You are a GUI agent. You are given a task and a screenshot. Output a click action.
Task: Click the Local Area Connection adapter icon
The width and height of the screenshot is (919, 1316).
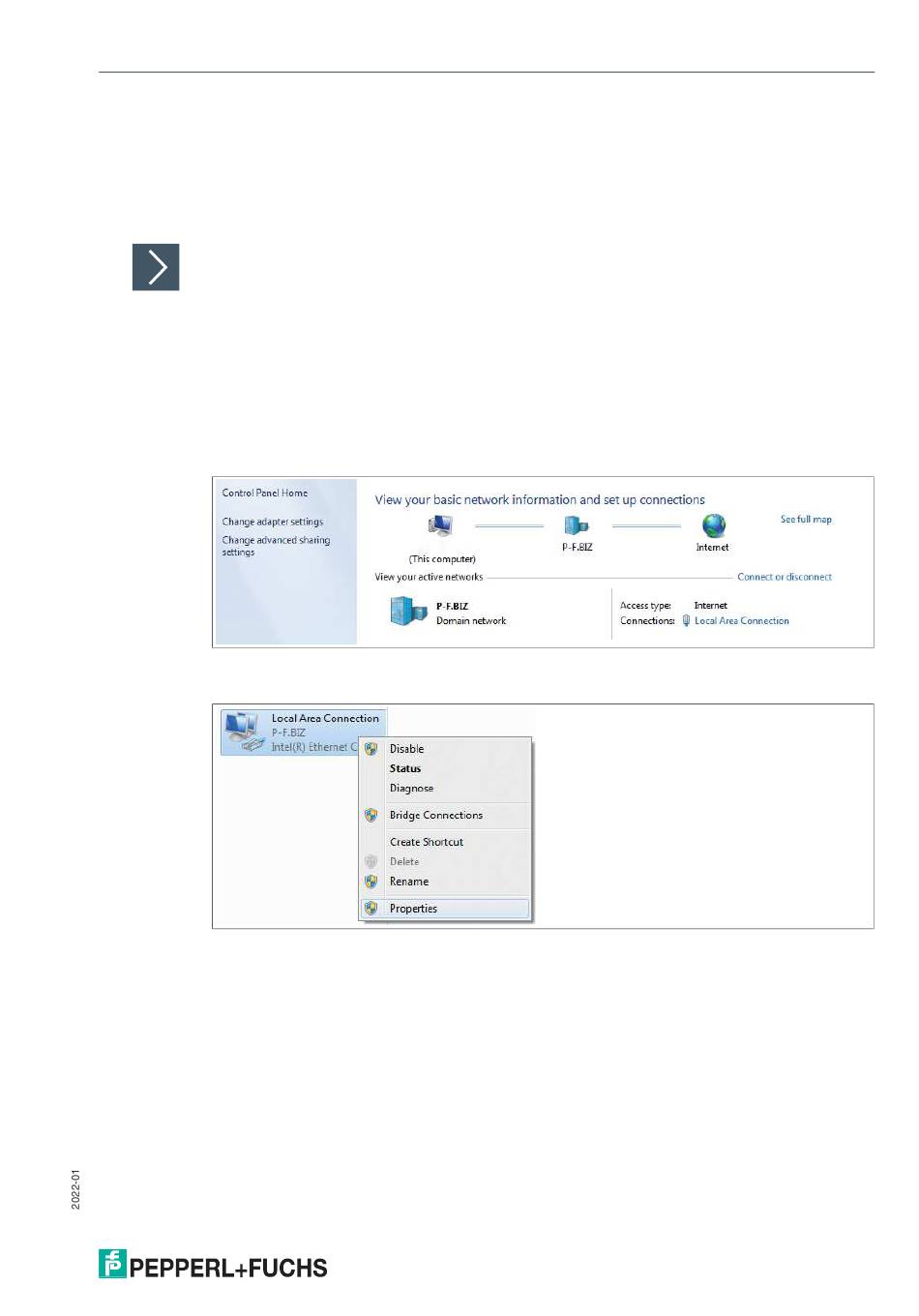(x=243, y=733)
